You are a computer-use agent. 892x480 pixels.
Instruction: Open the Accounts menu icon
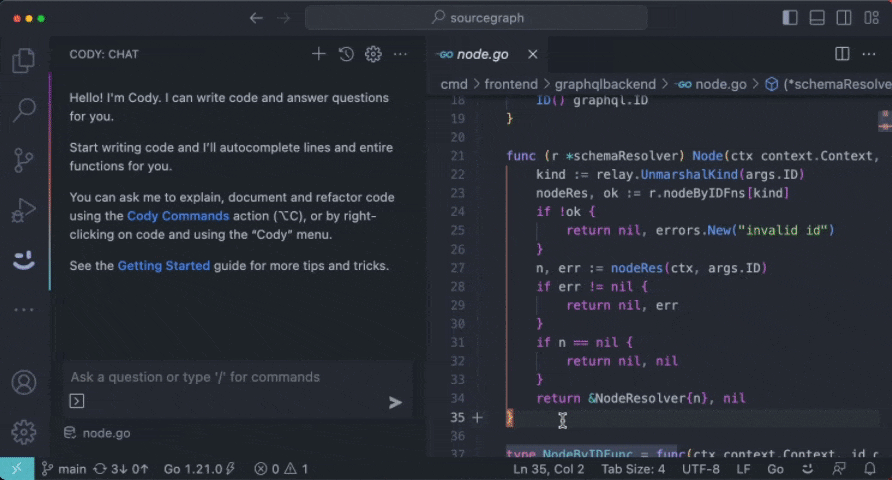[x=23, y=383]
